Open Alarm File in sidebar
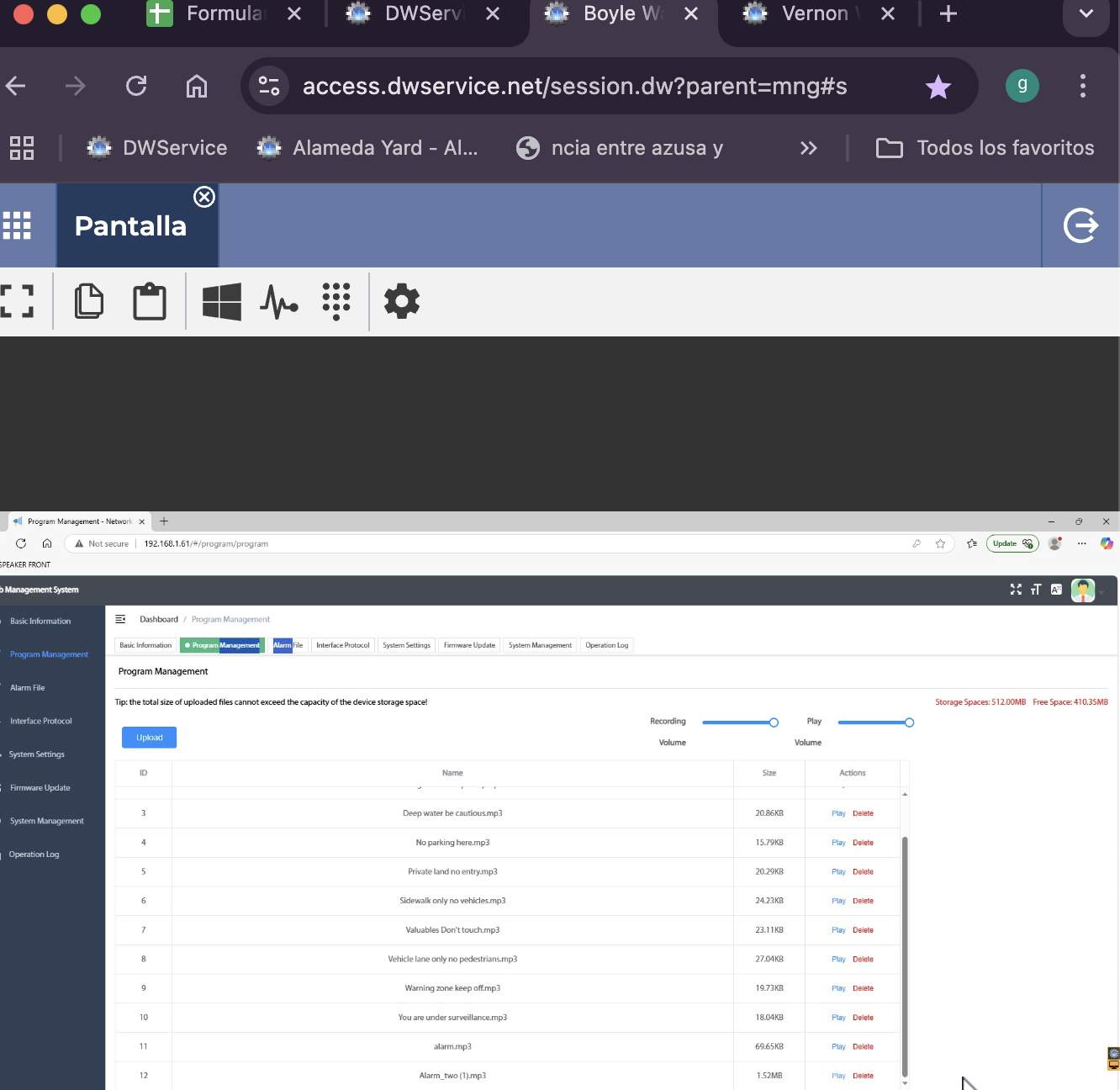 (x=28, y=687)
